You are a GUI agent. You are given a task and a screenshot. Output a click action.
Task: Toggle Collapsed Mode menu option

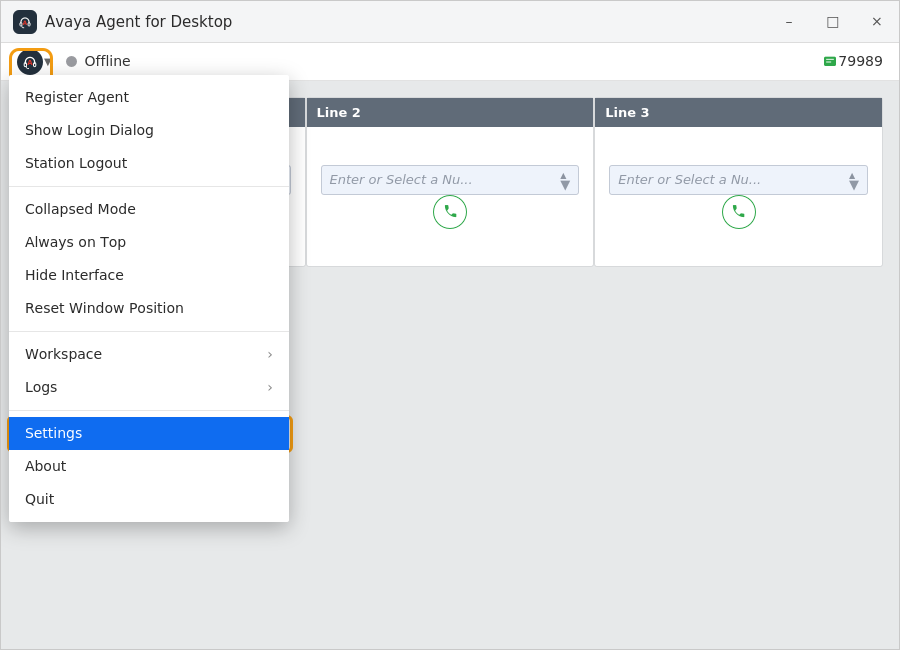click(x=149, y=209)
